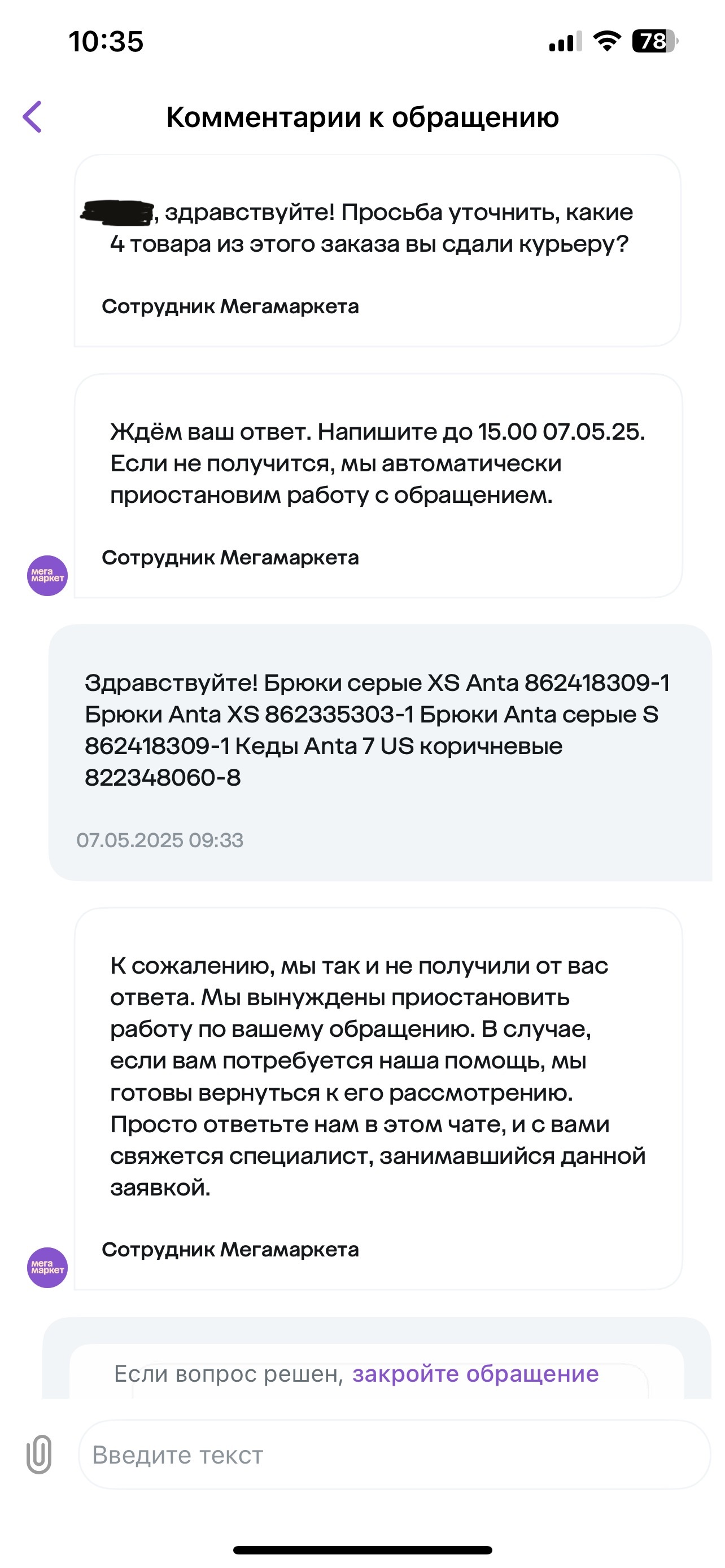
Task: Tap the home indicator bar at bottom
Action: pos(363,1550)
